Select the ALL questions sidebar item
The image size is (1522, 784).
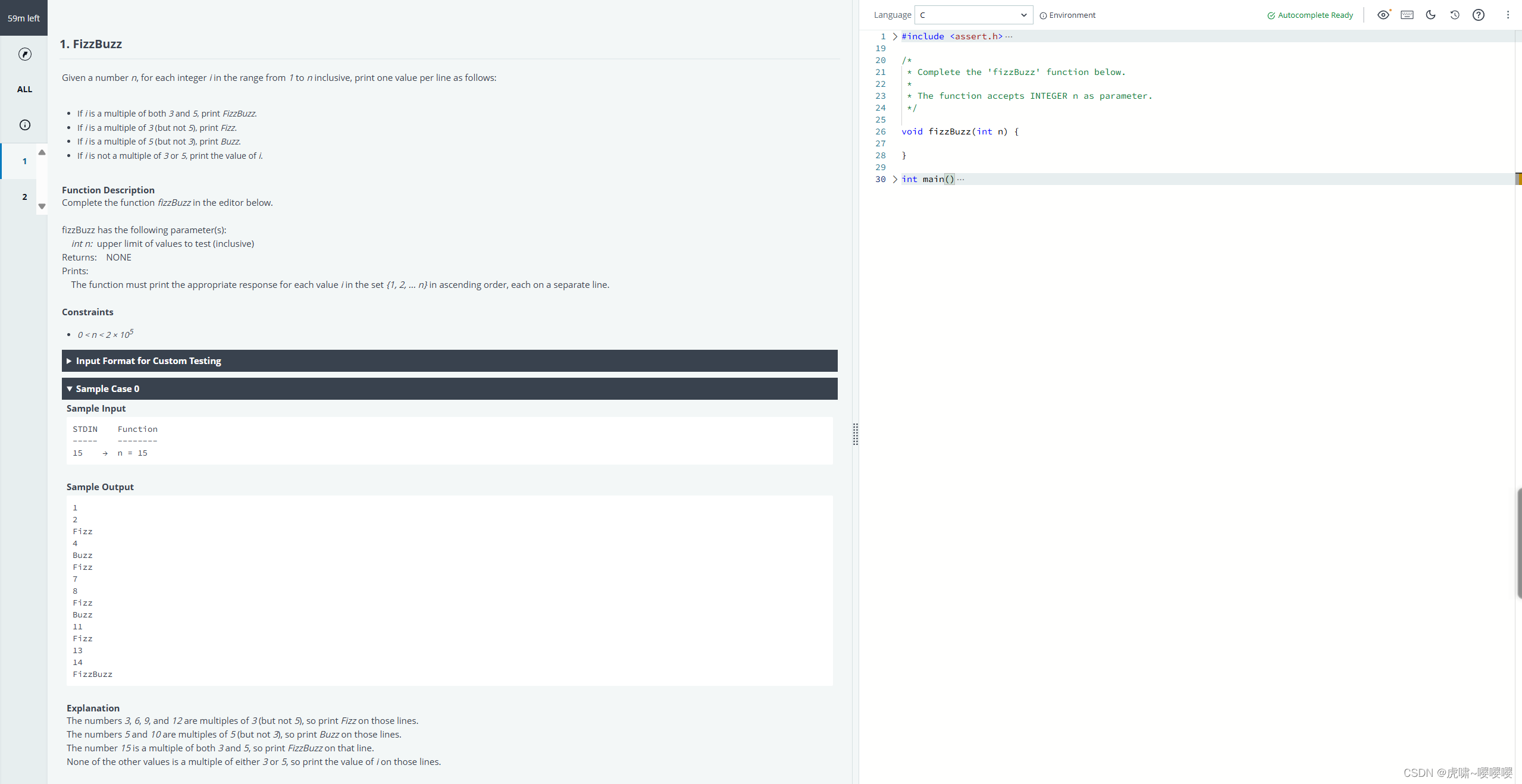click(x=24, y=89)
